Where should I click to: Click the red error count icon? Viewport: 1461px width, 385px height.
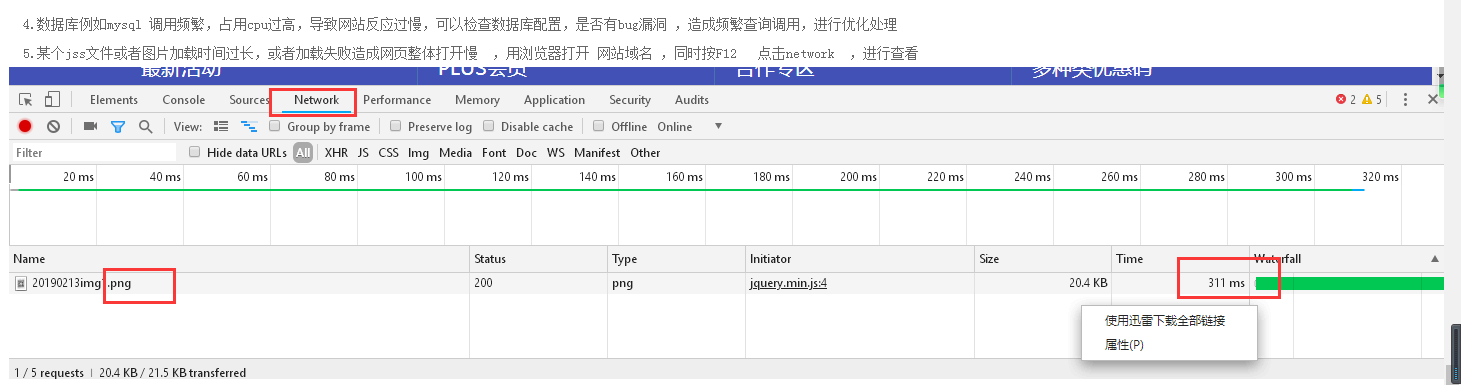pyautogui.click(x=1341, y=100)
